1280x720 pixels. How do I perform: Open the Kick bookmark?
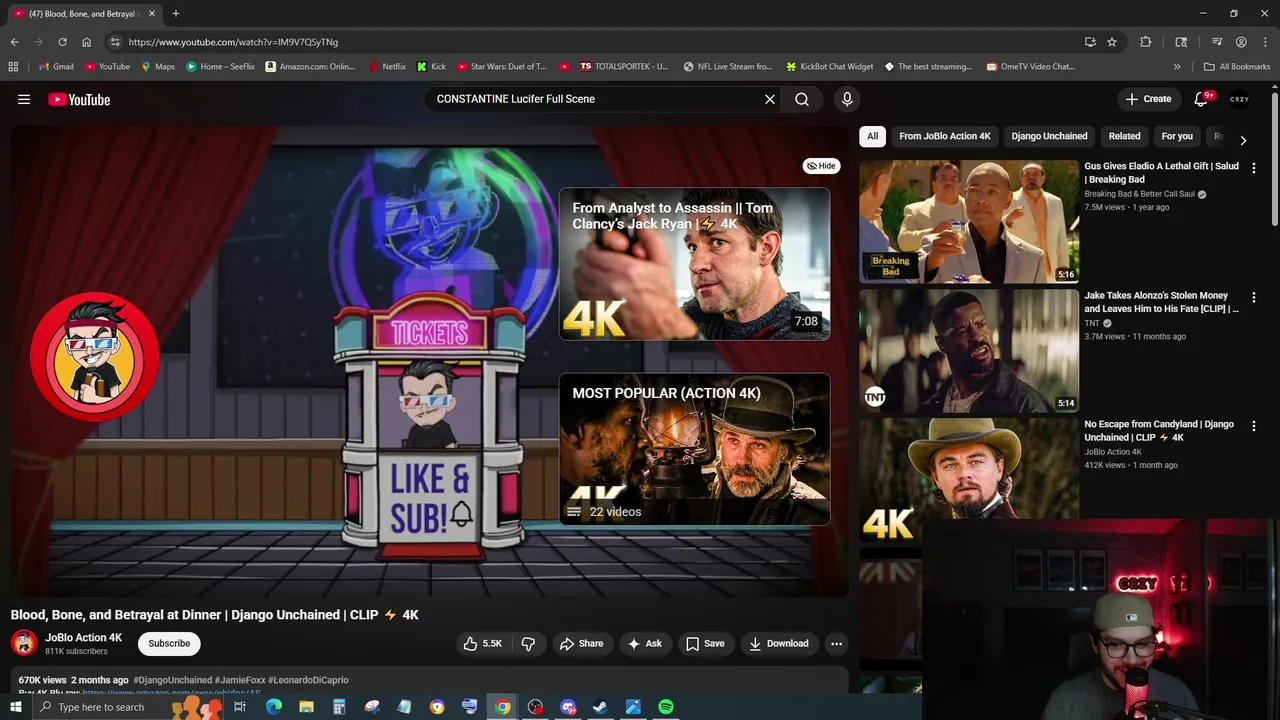tap(431, 67)
